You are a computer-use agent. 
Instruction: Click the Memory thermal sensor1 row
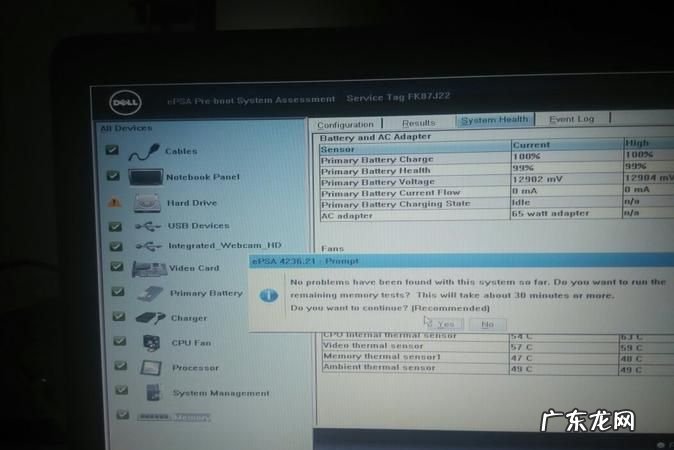[498, 357]
